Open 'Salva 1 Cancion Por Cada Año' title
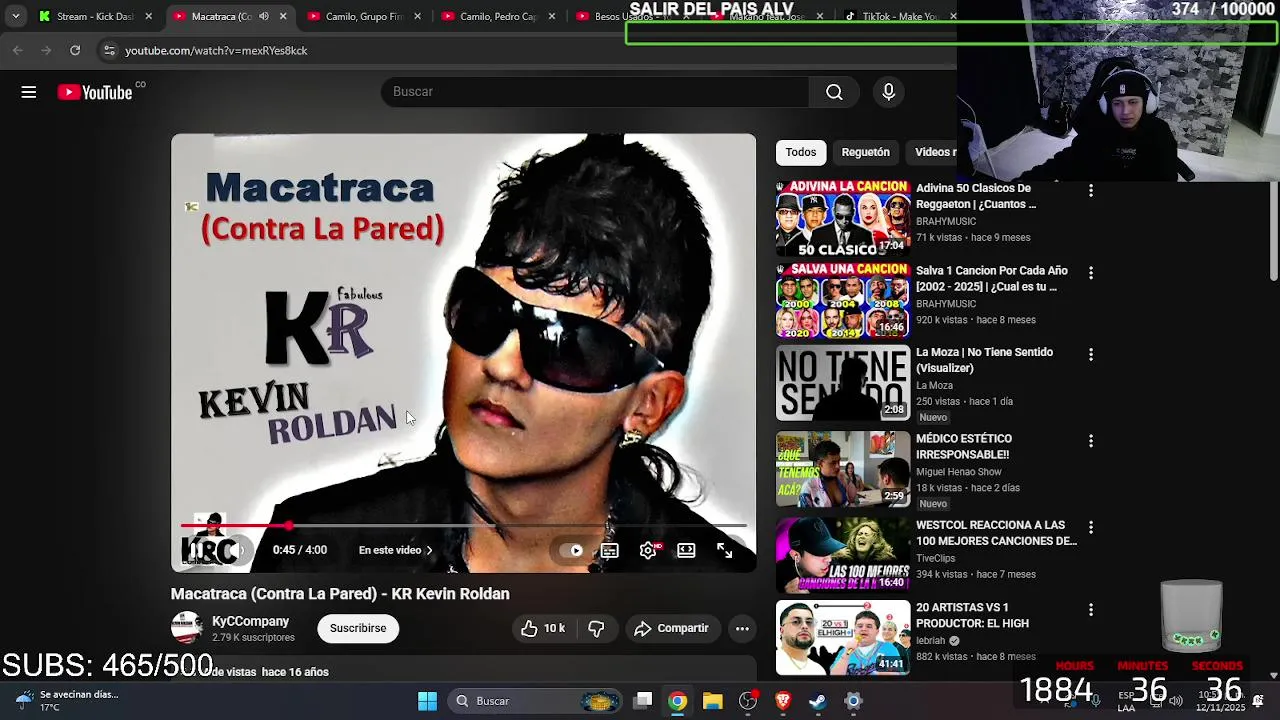Image resolution: width=1280 pixels, height=720 pixels. pyautogui.click(x=992, y=278)
